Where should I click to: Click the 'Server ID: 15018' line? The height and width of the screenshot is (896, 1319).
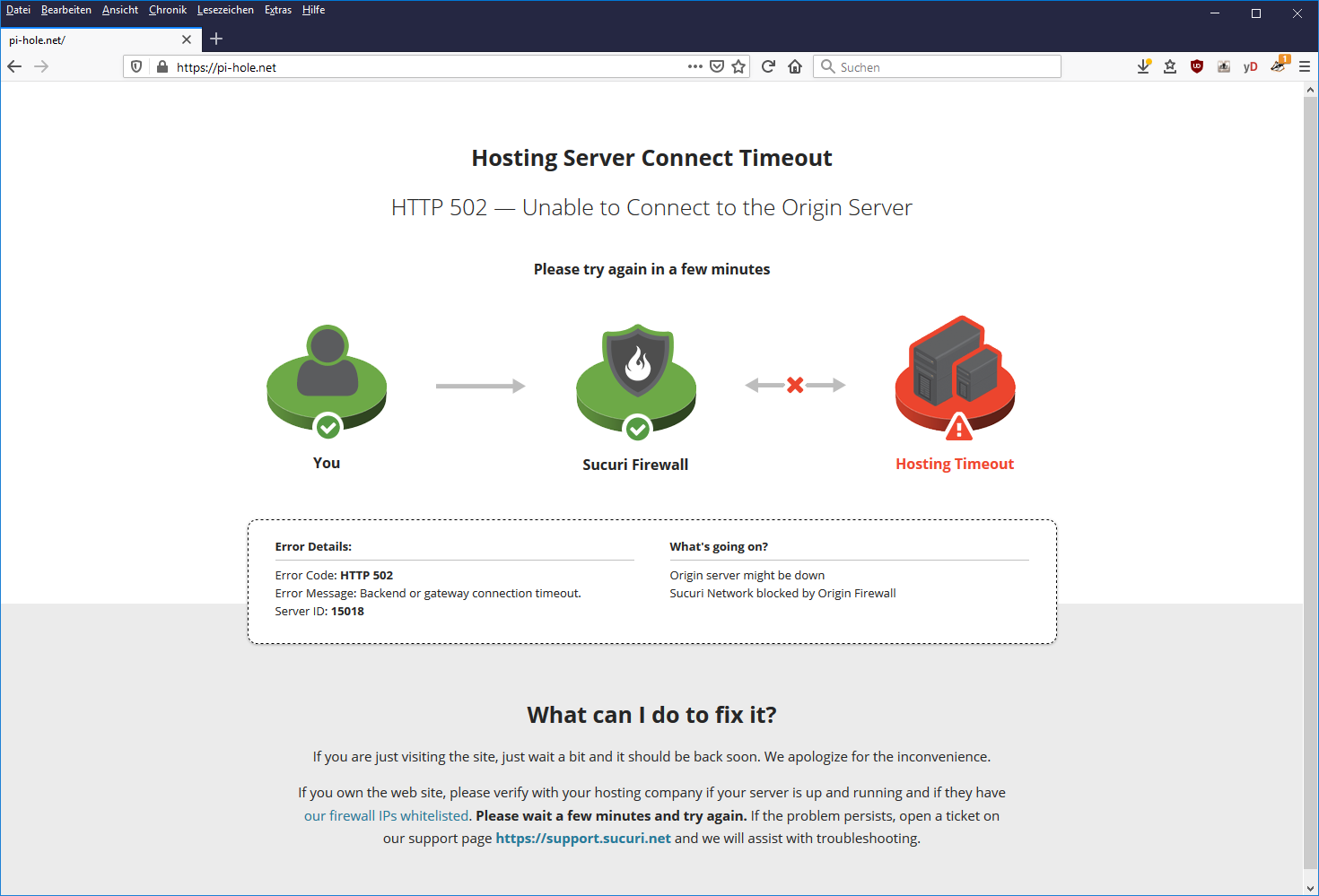[x=319, y=611]
